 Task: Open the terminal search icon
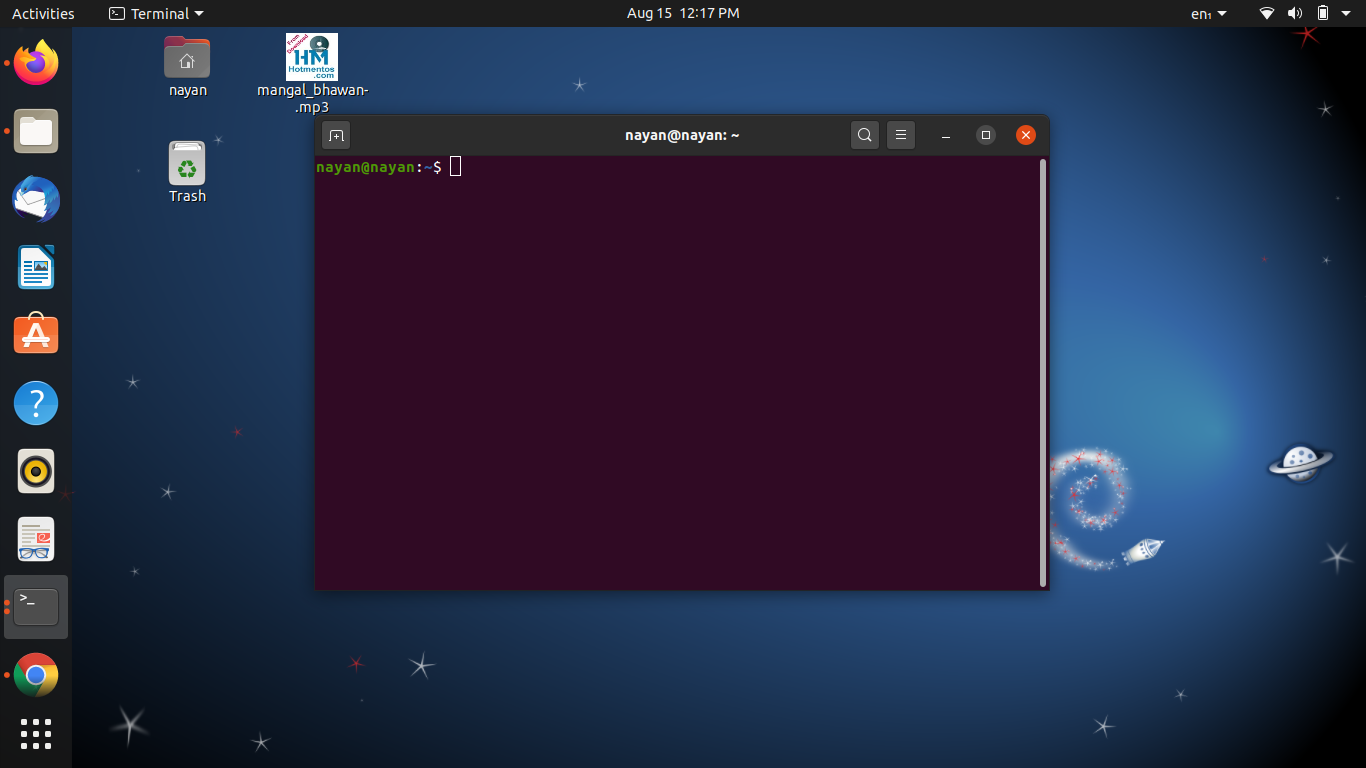[864, 134]
